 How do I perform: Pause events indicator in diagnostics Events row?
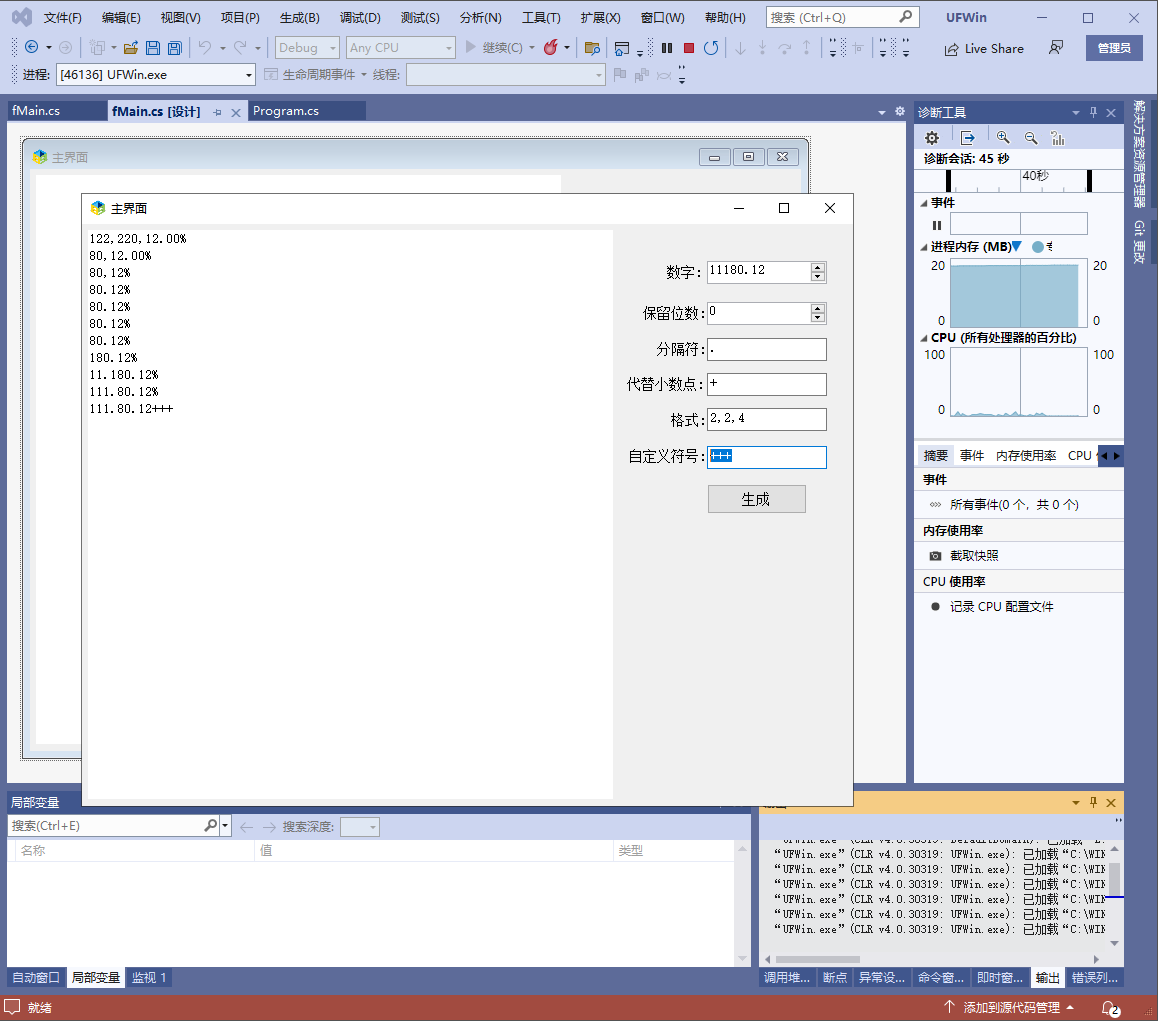[x=936, y=225]
